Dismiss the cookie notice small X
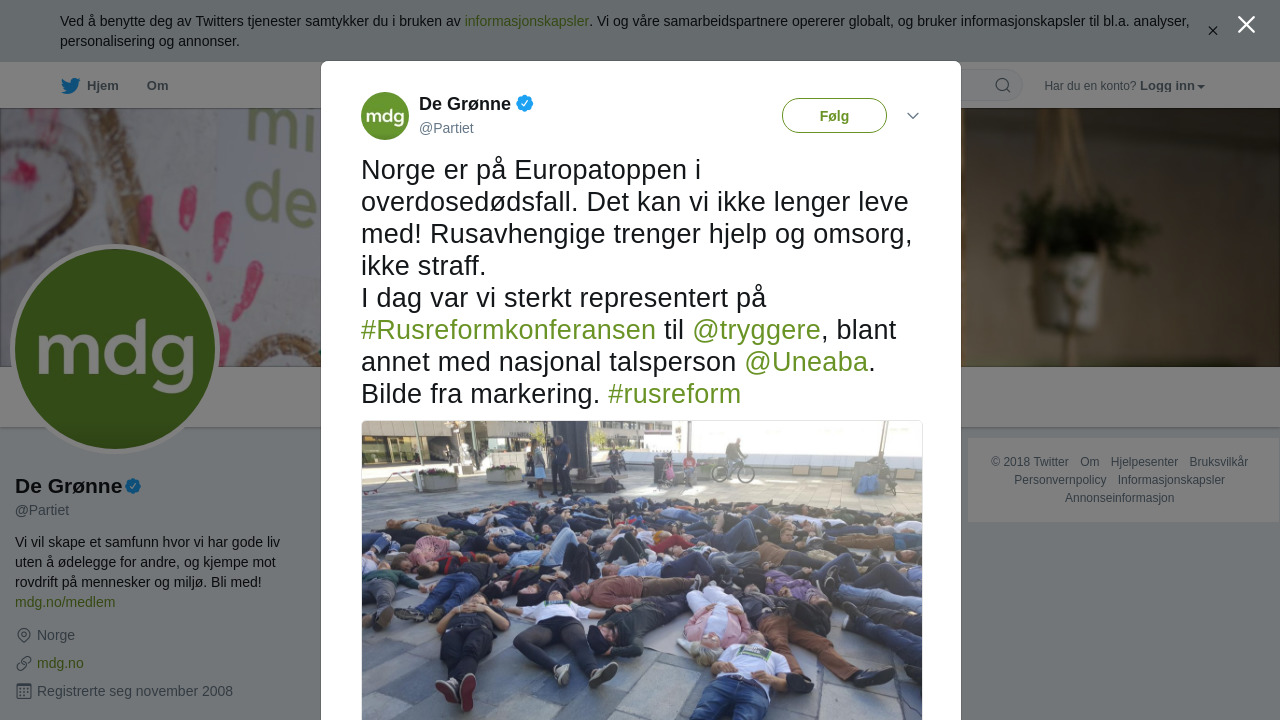This screenshot has height=720, width=1280. [1212, 31]
